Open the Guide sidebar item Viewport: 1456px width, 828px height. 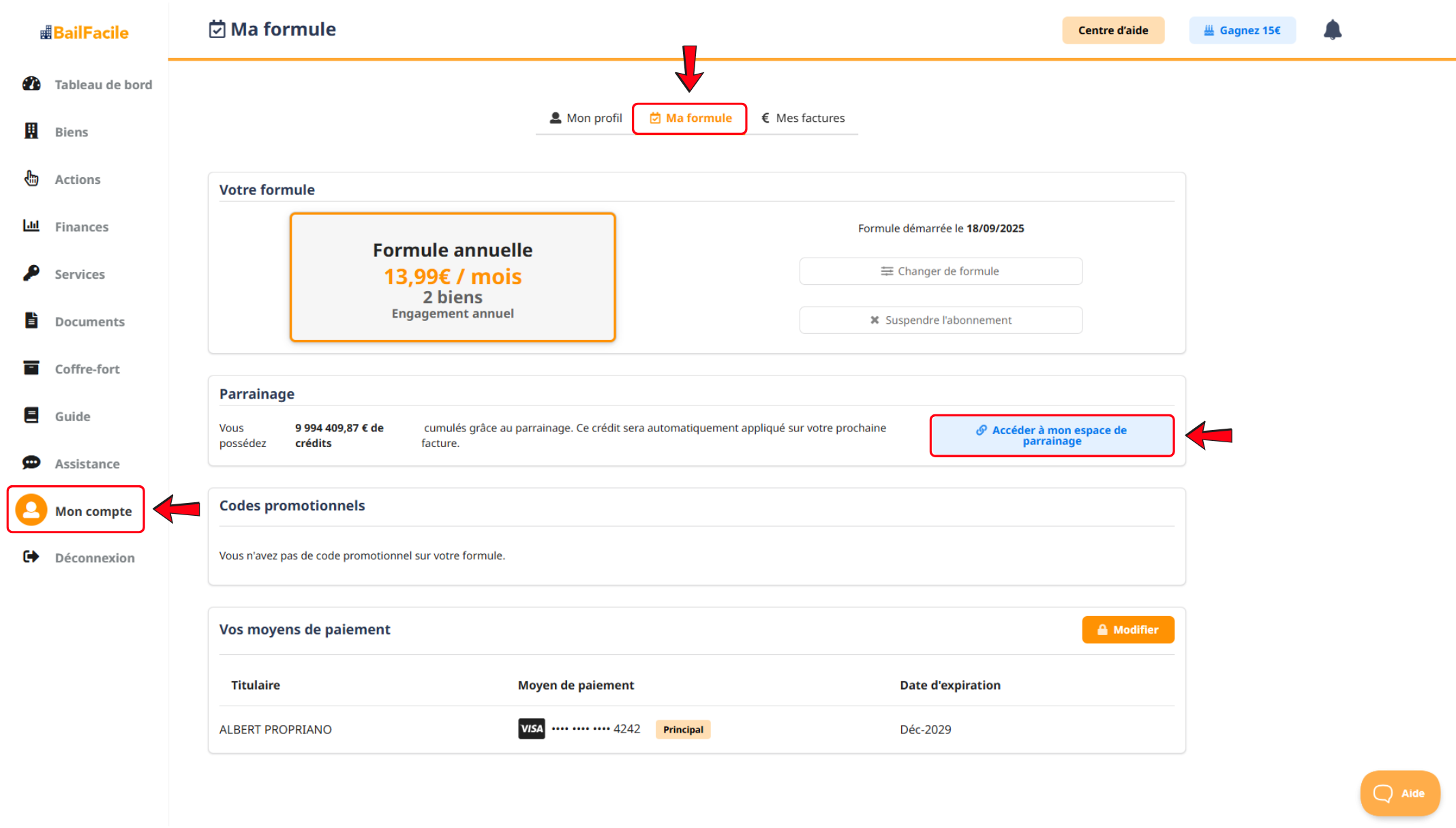(72, 416)
